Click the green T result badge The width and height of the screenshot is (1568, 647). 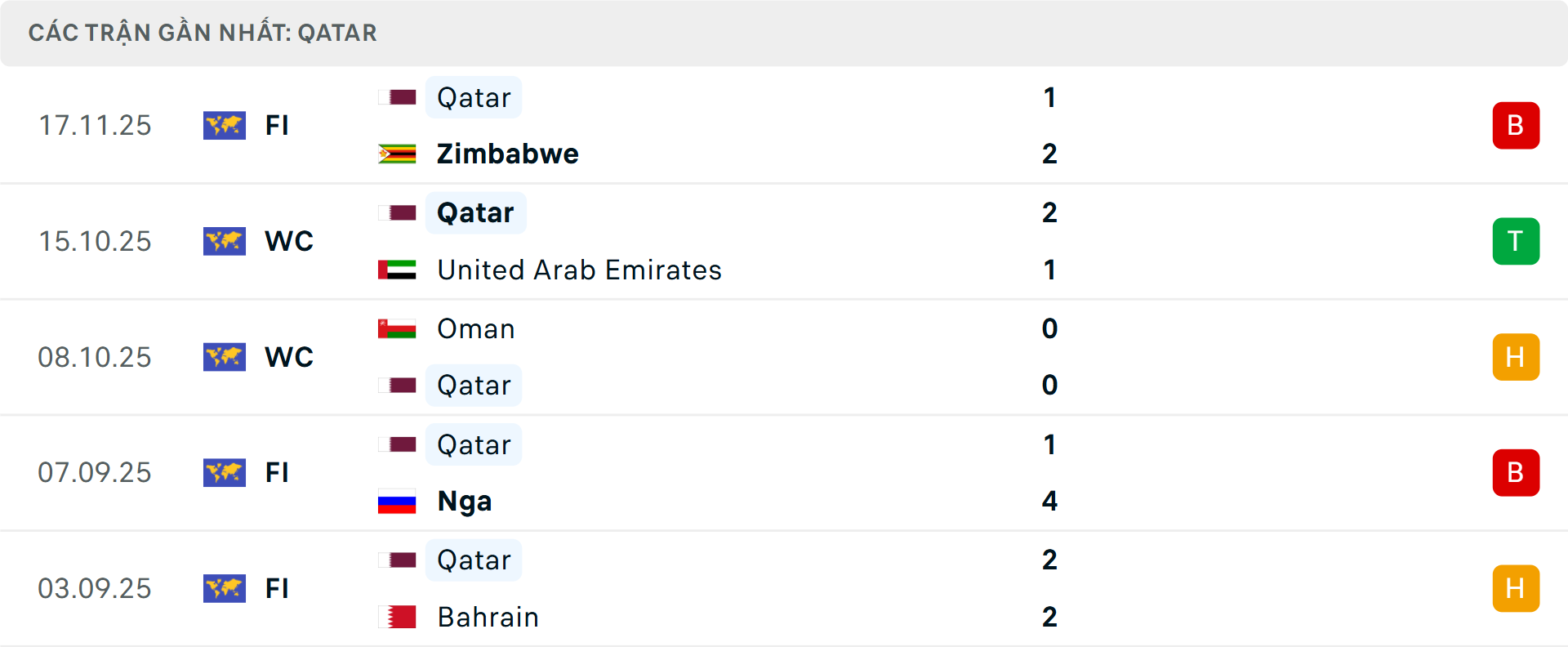(1515, 241)
